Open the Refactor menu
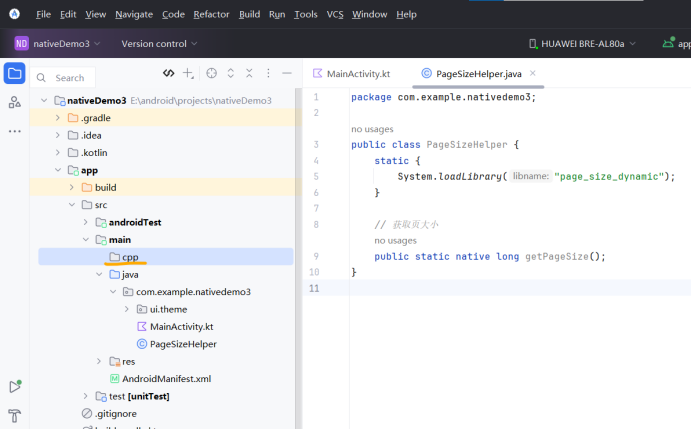This screenshot has width=692, height=430. (x=211, y=15)
